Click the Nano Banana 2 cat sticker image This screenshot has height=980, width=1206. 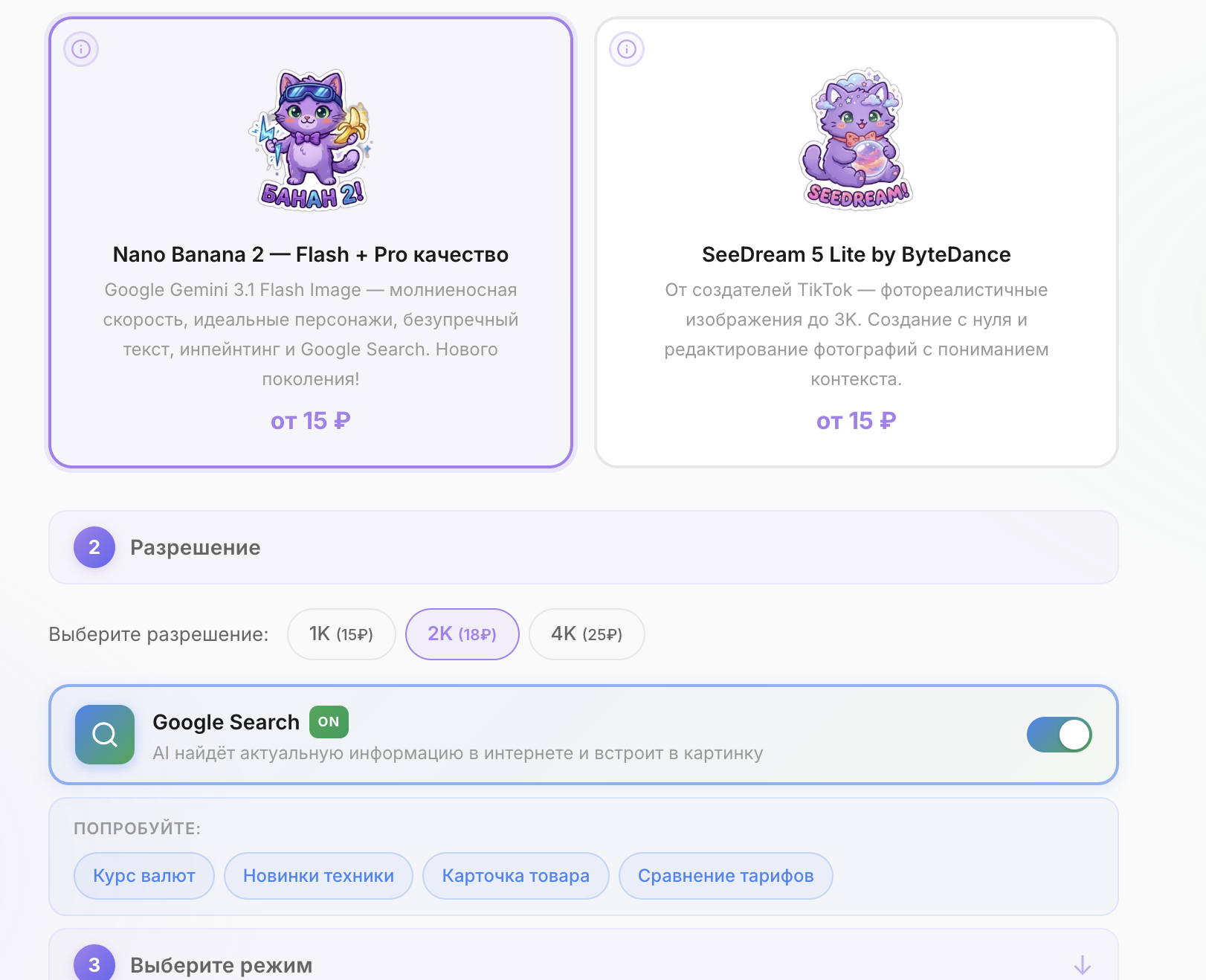click(311, 140)
